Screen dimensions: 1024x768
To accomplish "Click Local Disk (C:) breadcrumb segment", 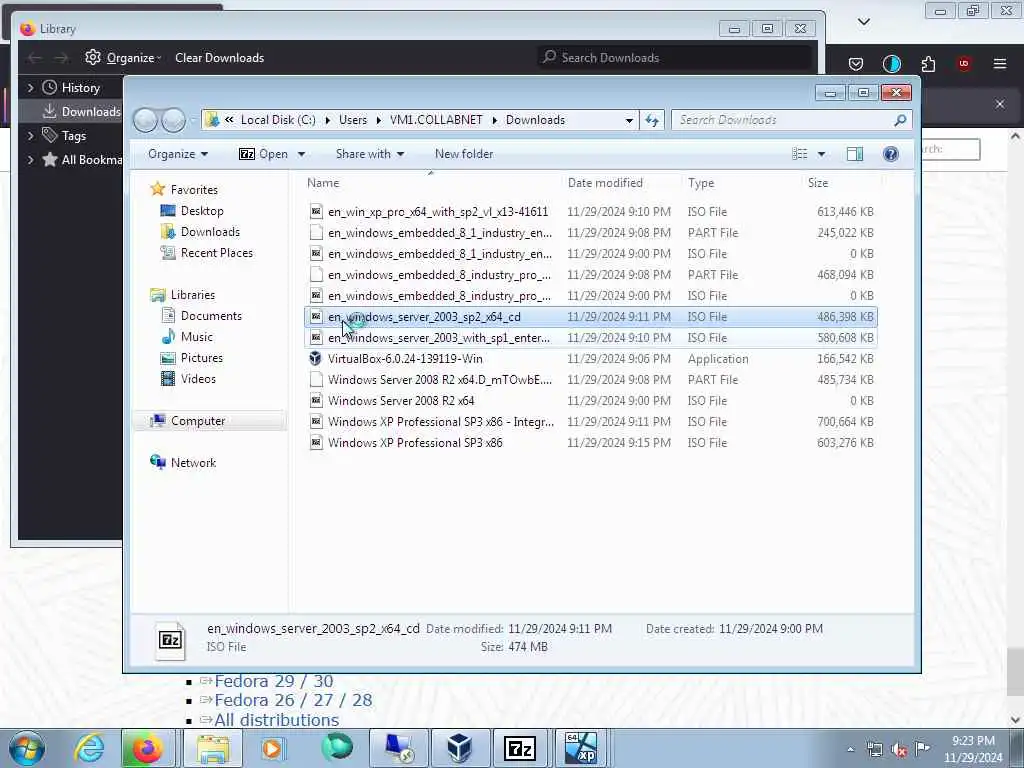I will [x=278, y=120].
